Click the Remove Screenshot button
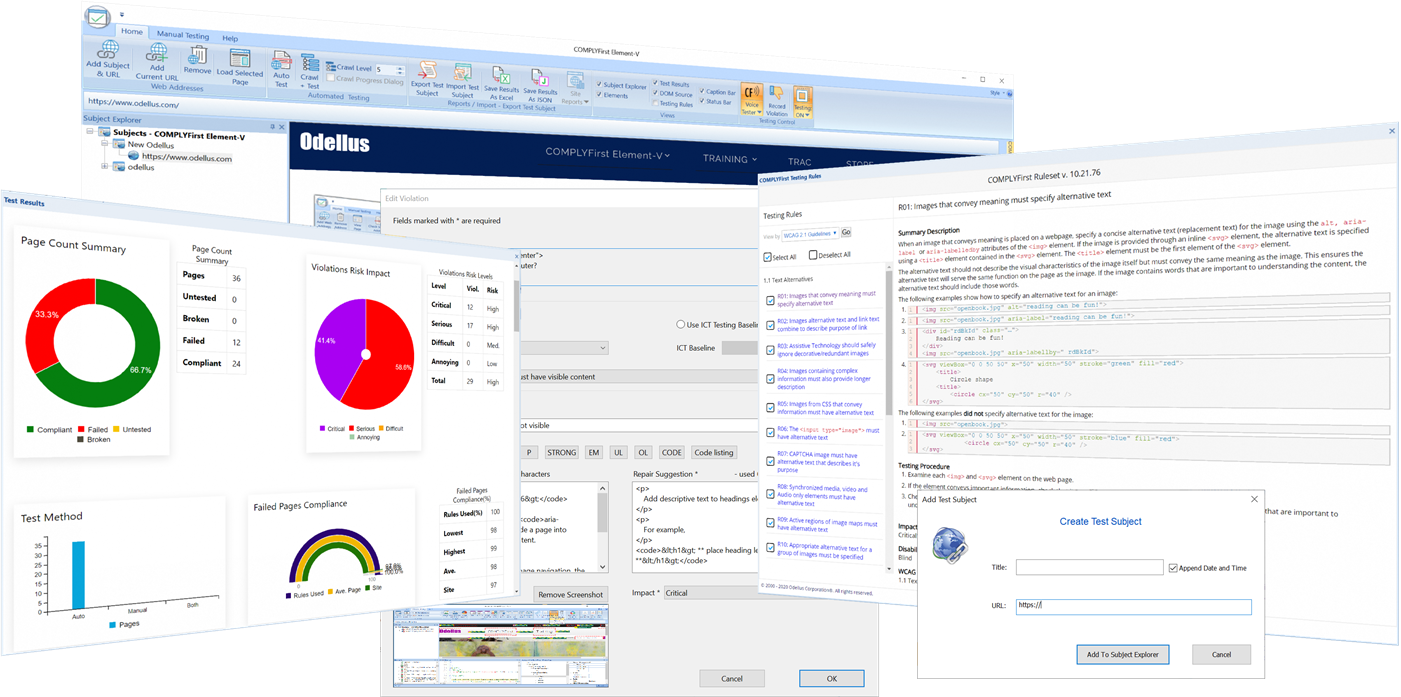The image size is (1401, 697). point(571,594)
